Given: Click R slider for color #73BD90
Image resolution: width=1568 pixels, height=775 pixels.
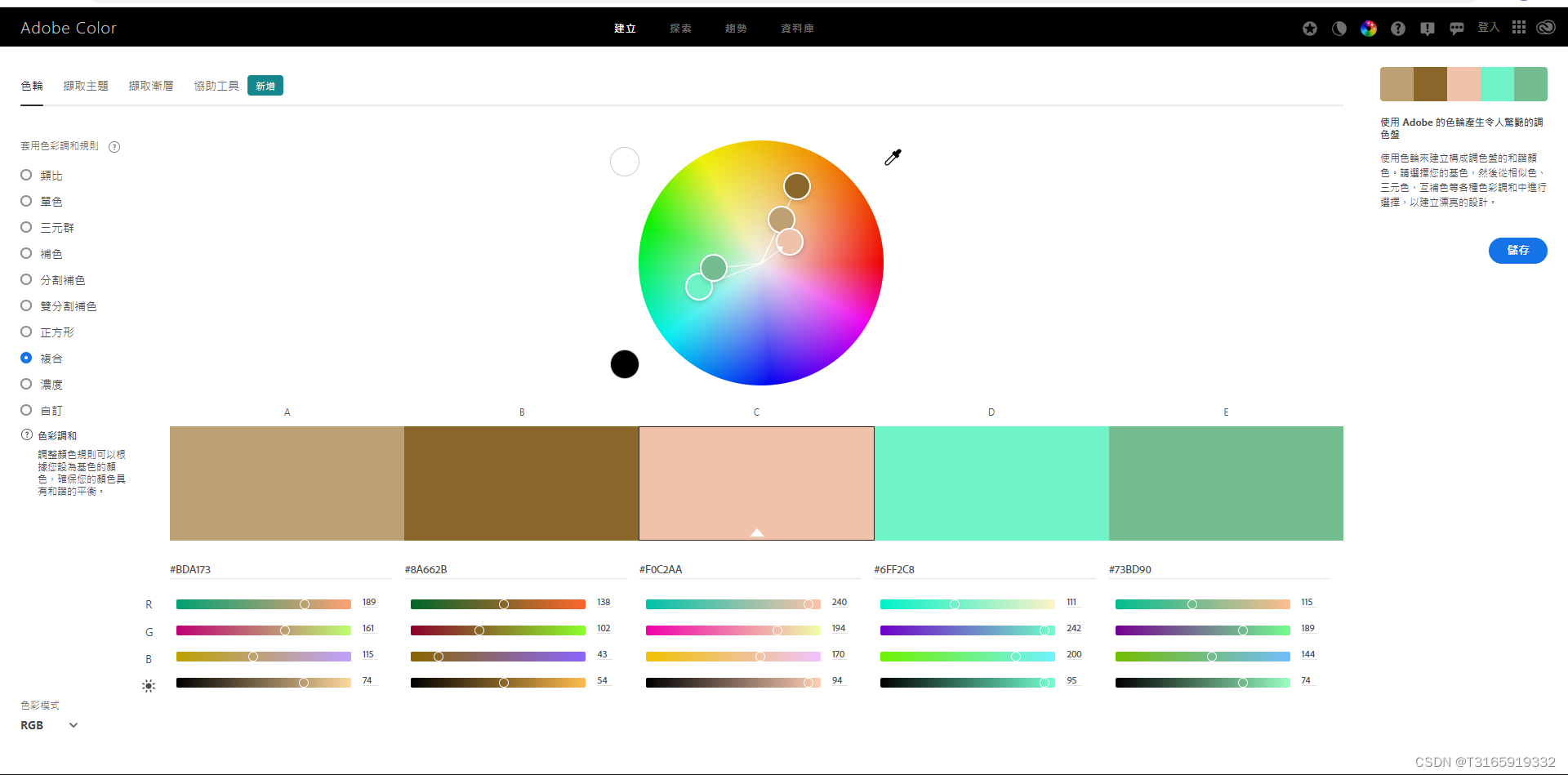Looking at the screenshot, I should click(x=1203, y=604).
